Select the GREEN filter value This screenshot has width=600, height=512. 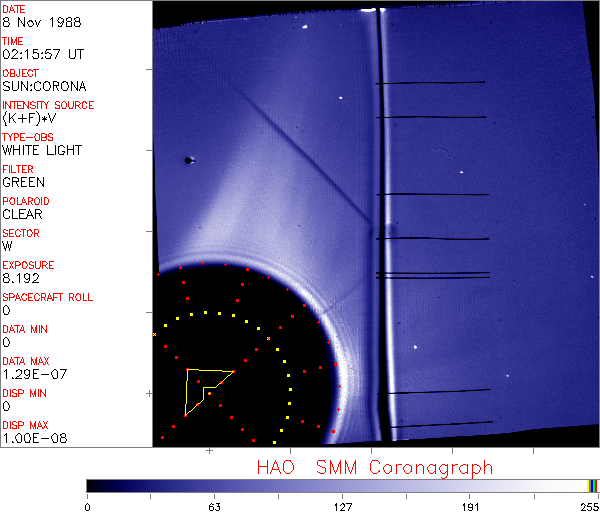23,182
